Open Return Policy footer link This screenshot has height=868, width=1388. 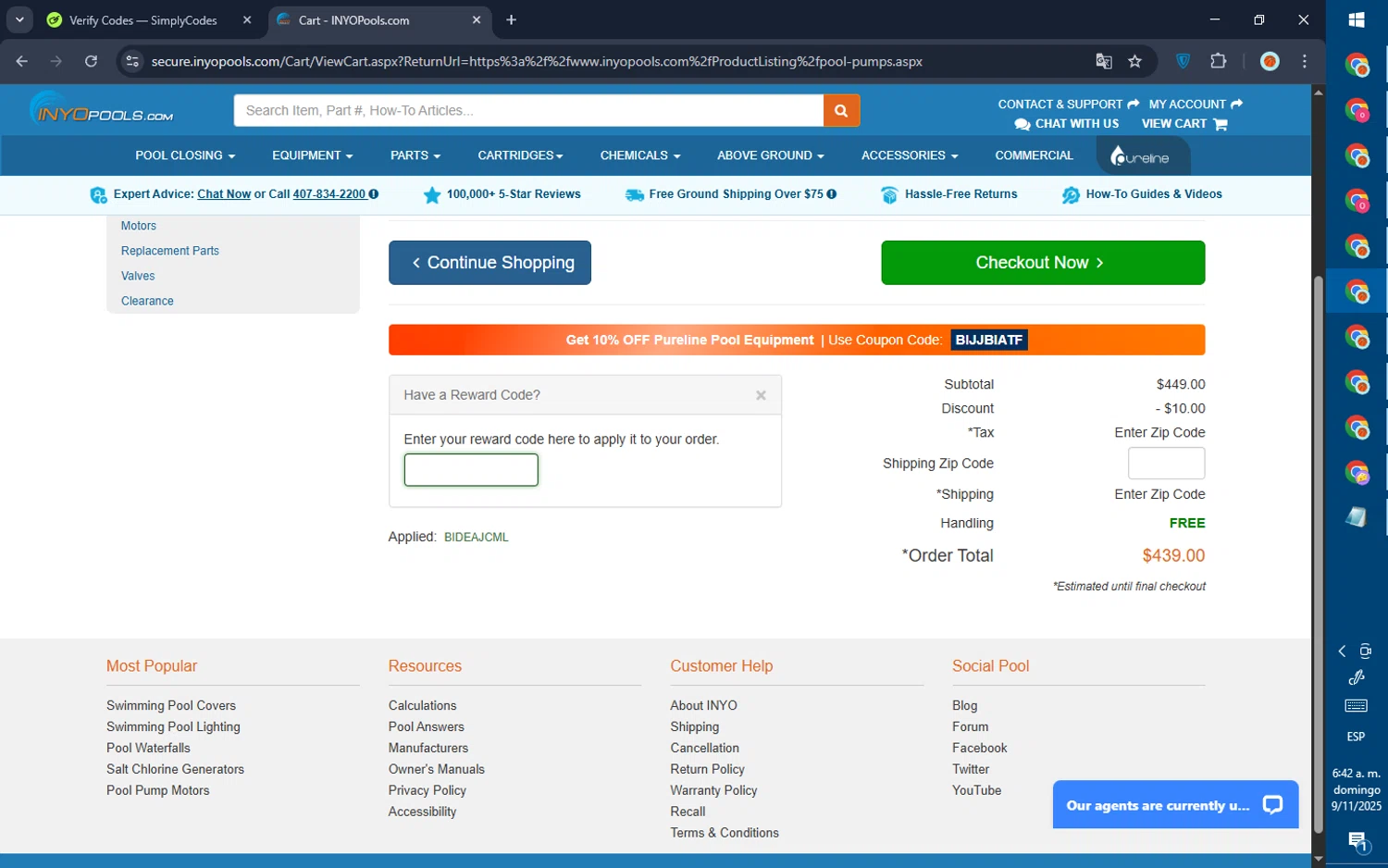(708, 769)
